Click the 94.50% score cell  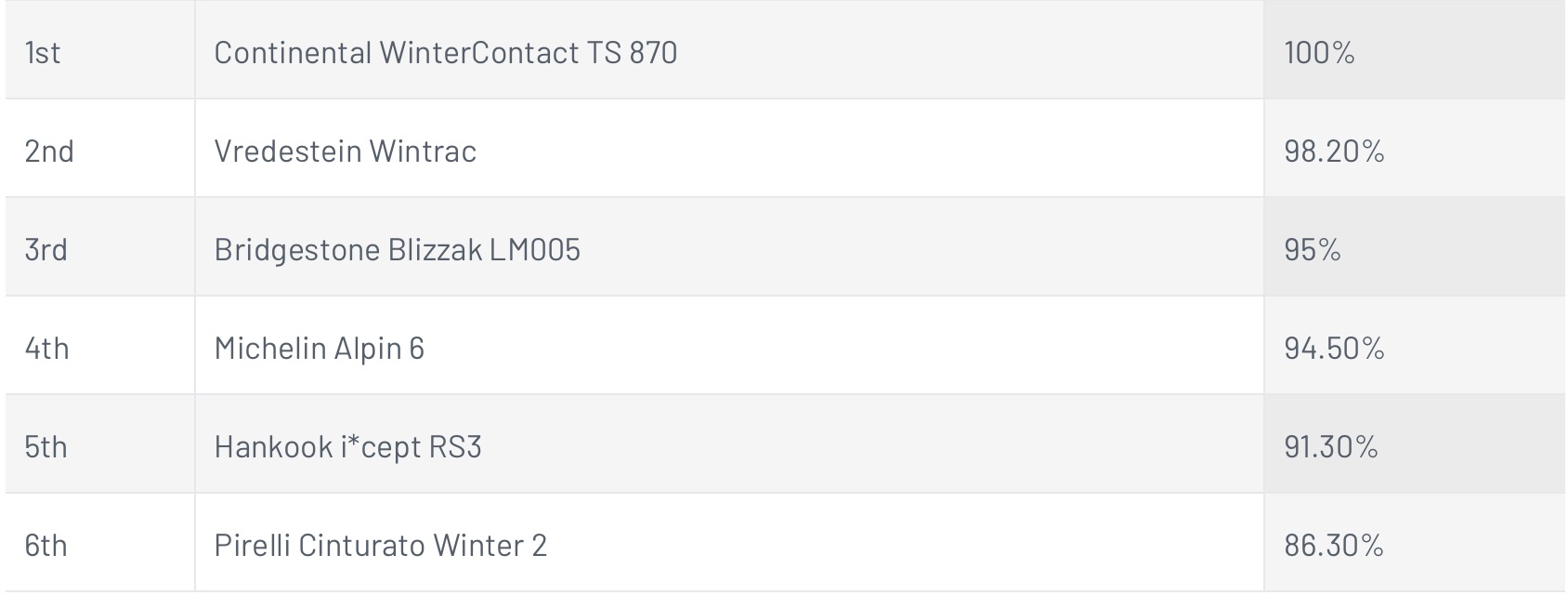pos(1414,346)
